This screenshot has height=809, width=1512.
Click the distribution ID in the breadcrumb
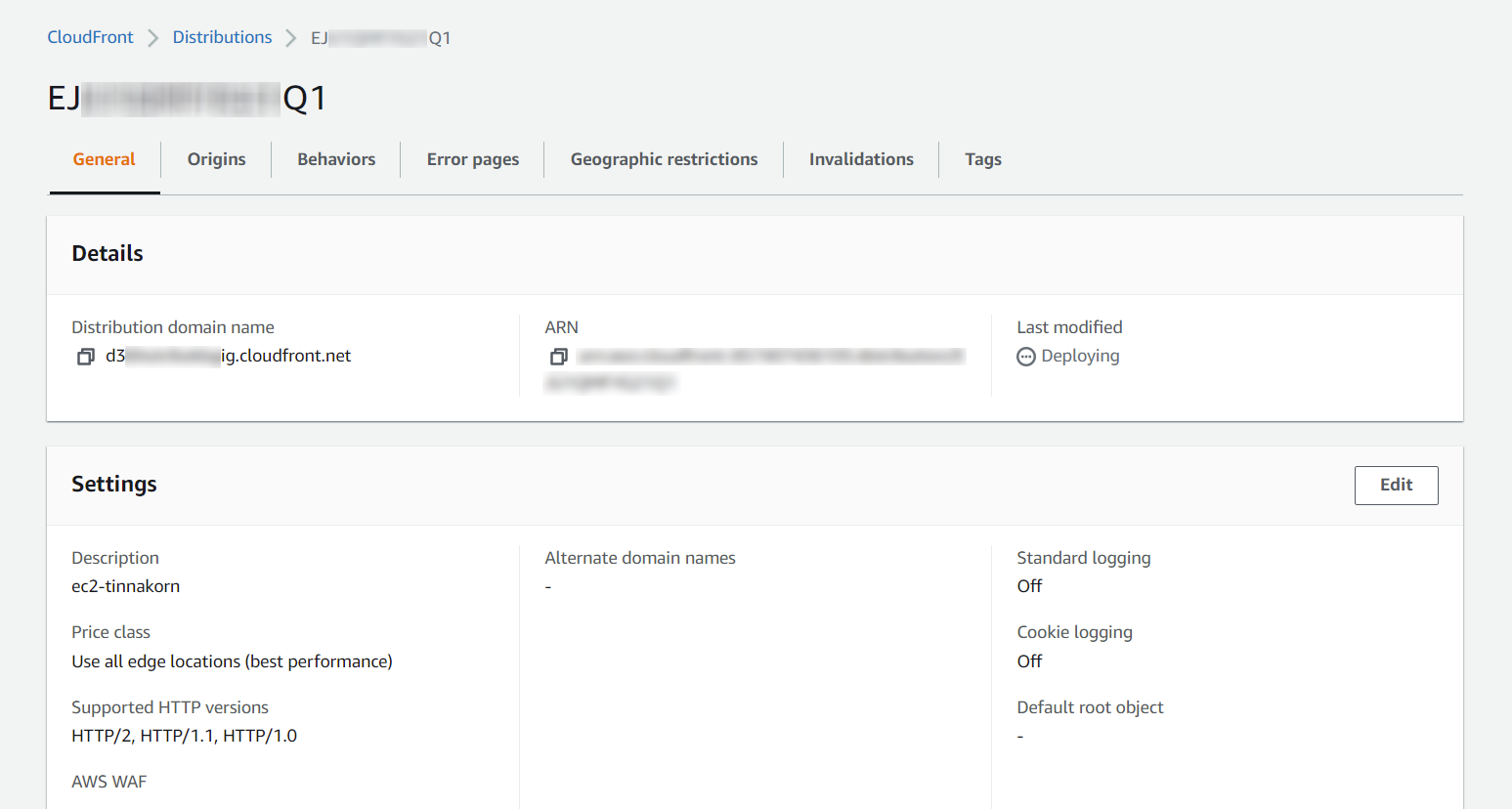[380, 36]
